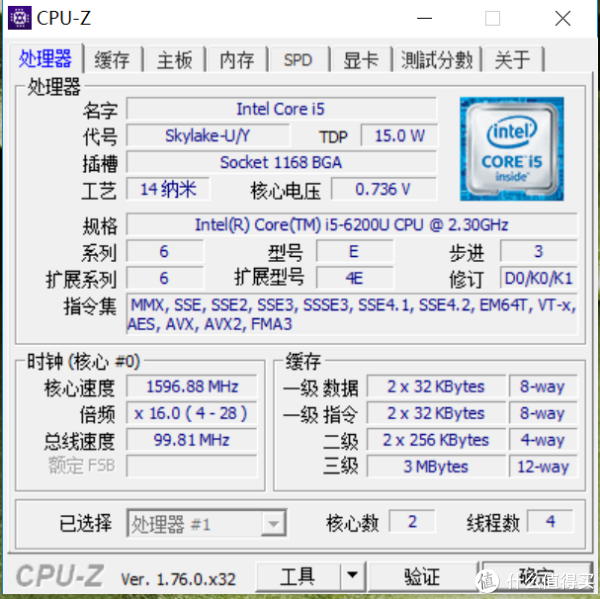Click the 工具 button
Image resolution: width=600 pixels, height=599 pixels.
click(x=298, y=576)
